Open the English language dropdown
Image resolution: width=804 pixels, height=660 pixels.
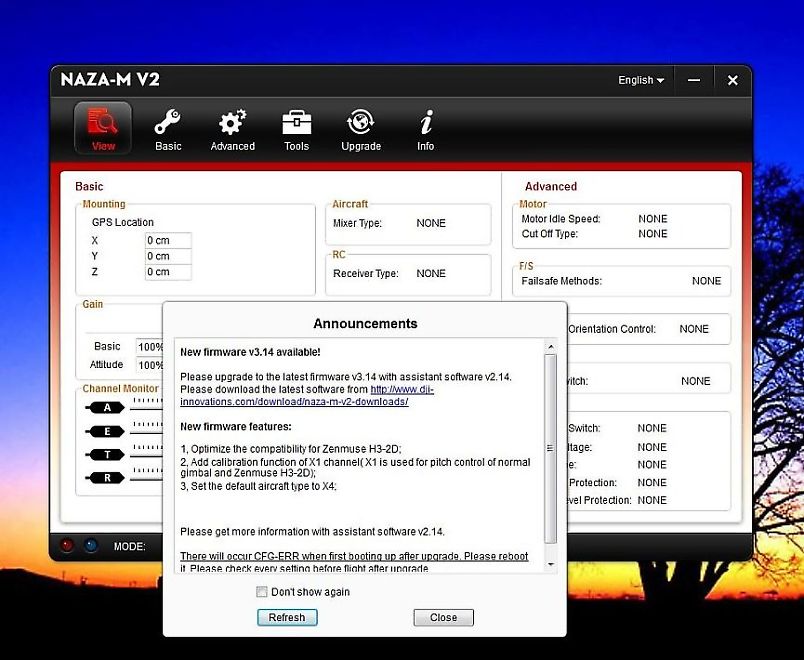tap(641, 81)
